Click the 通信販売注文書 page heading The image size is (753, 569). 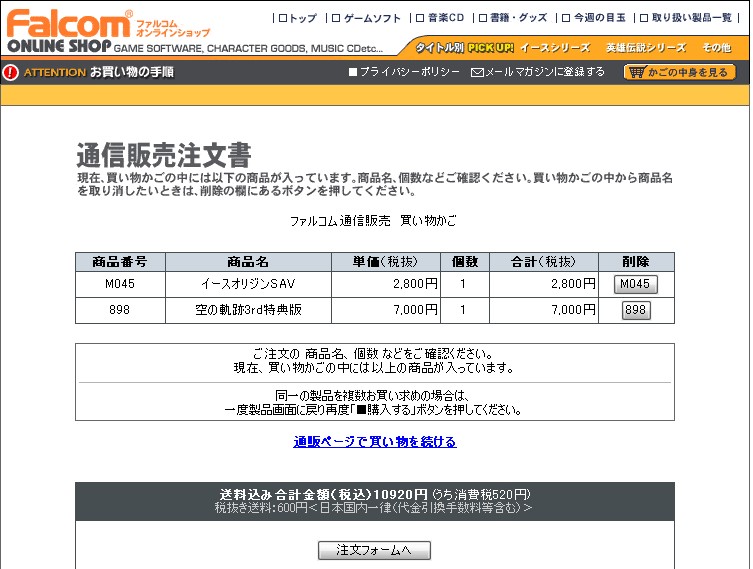point(164,155)
